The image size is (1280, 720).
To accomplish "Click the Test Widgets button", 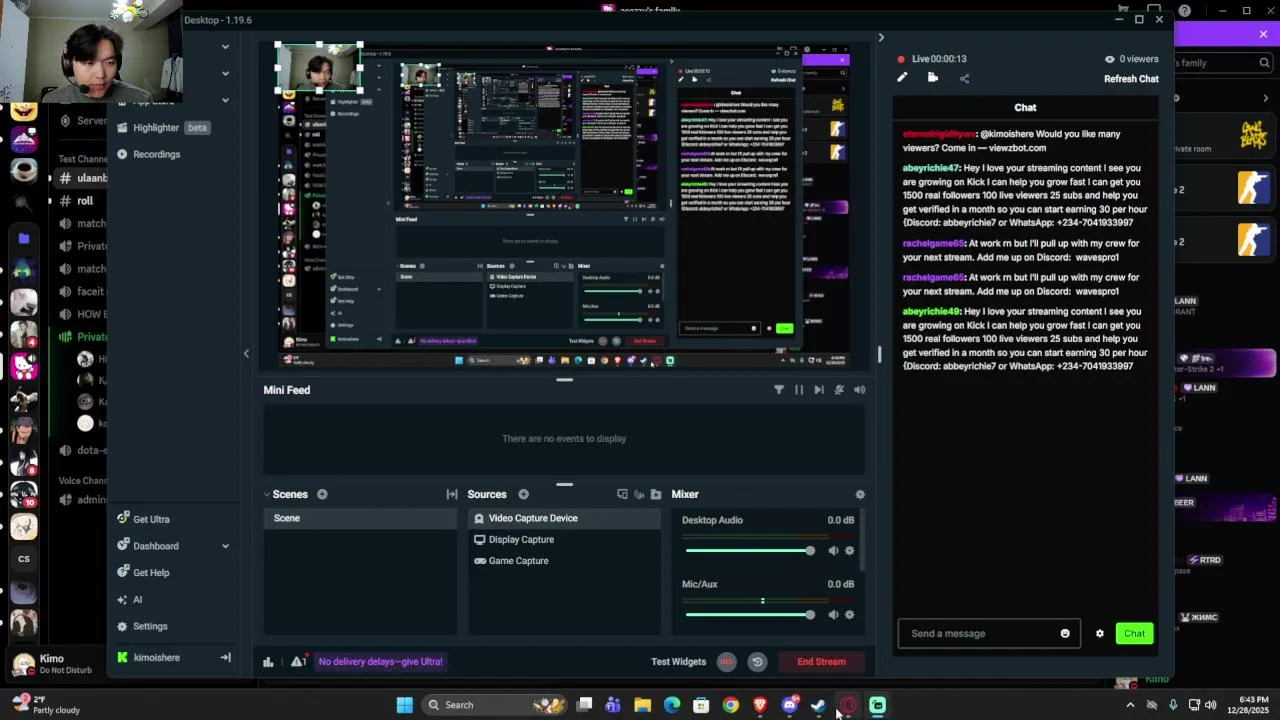I will pos(678,662).
